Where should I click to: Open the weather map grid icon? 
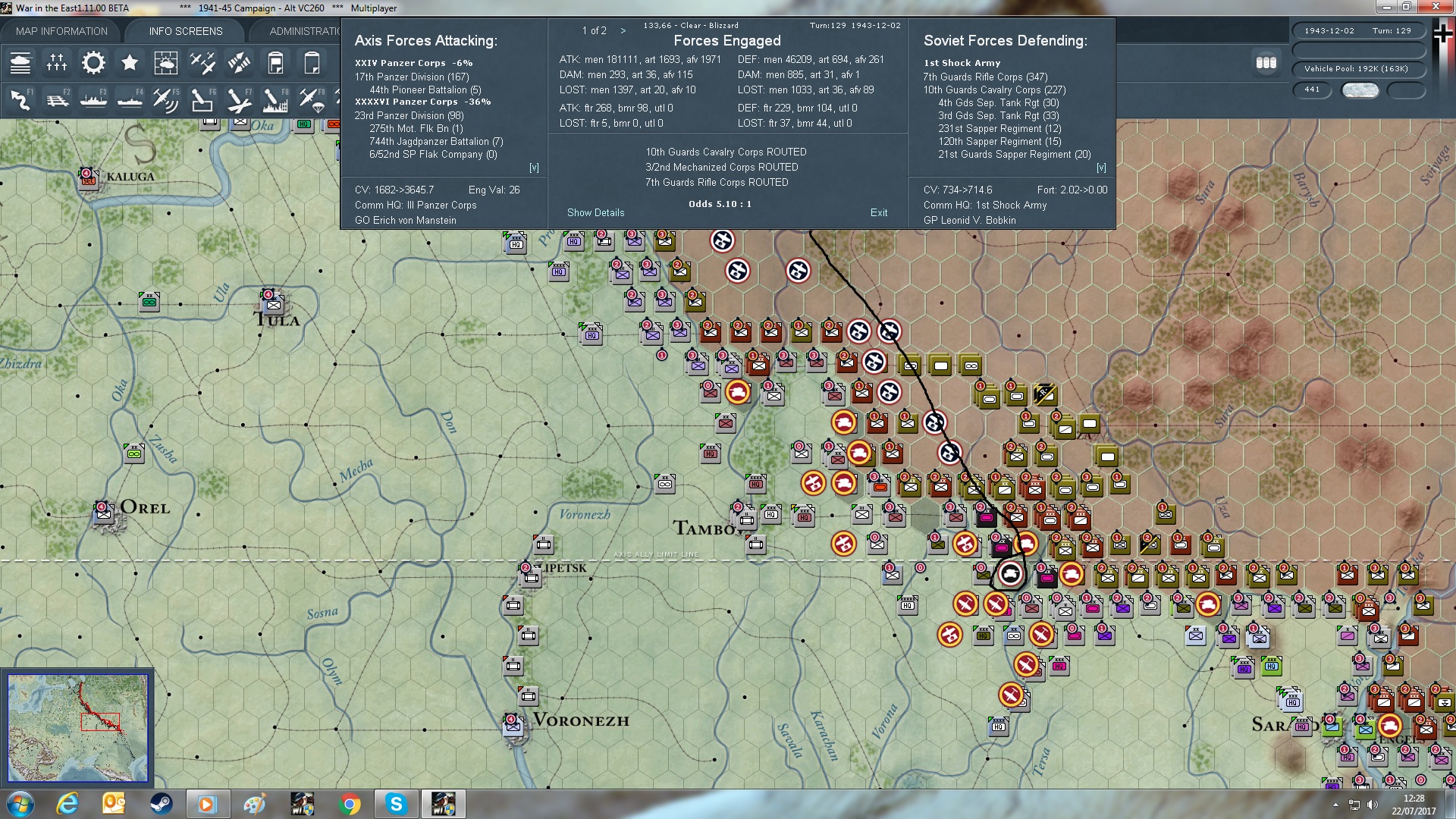[166, 63]
